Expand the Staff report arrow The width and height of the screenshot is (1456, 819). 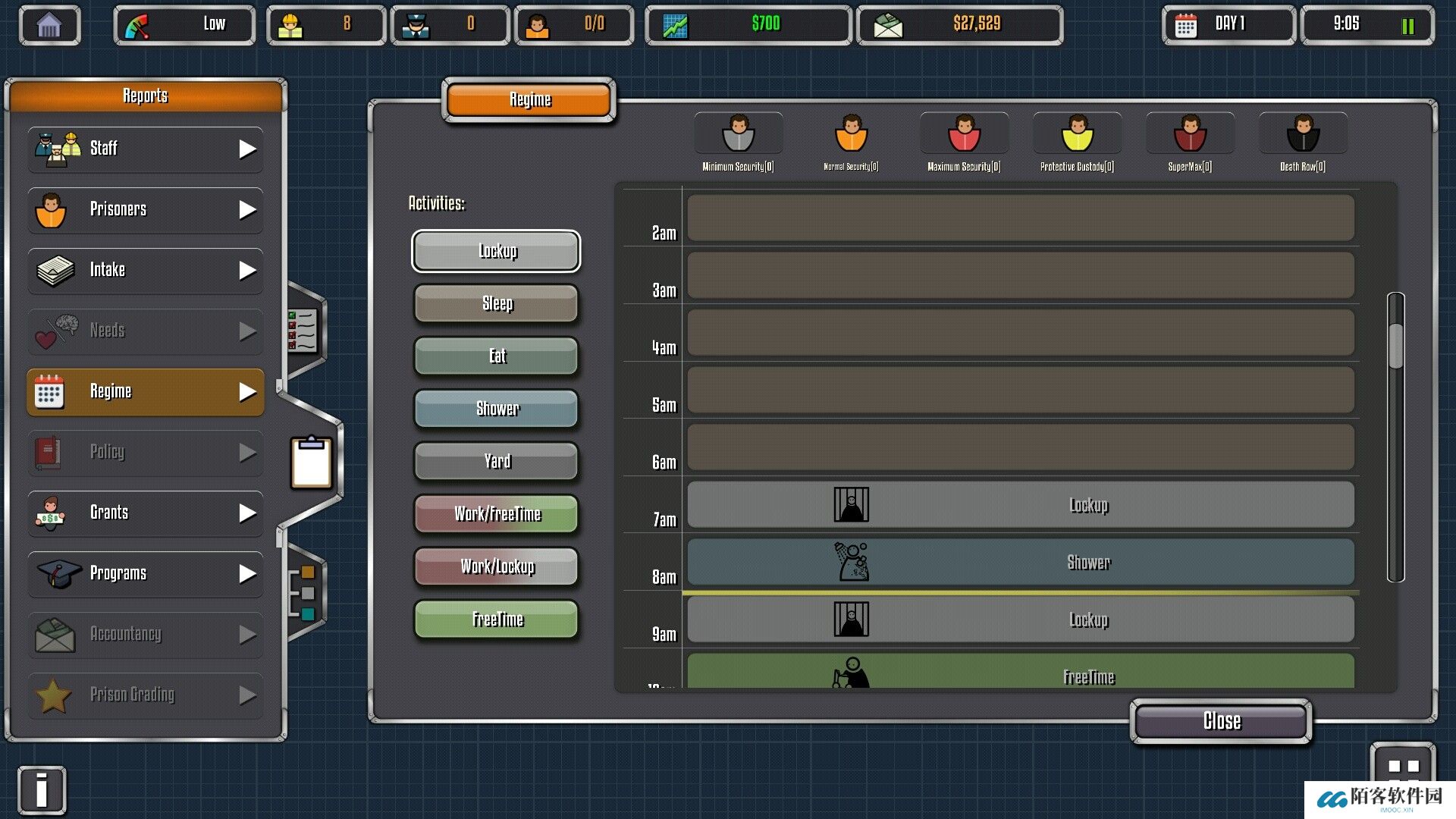[247, 149]
